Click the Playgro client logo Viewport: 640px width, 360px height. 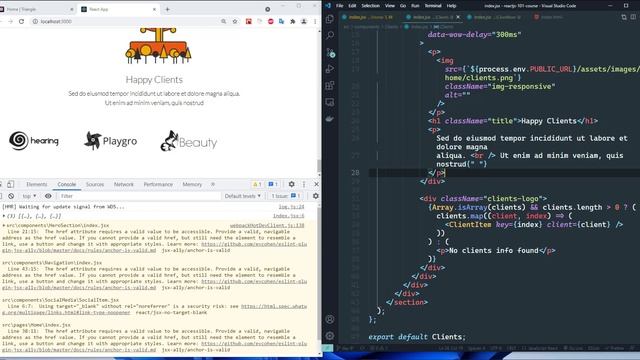[x=111, y=141]
